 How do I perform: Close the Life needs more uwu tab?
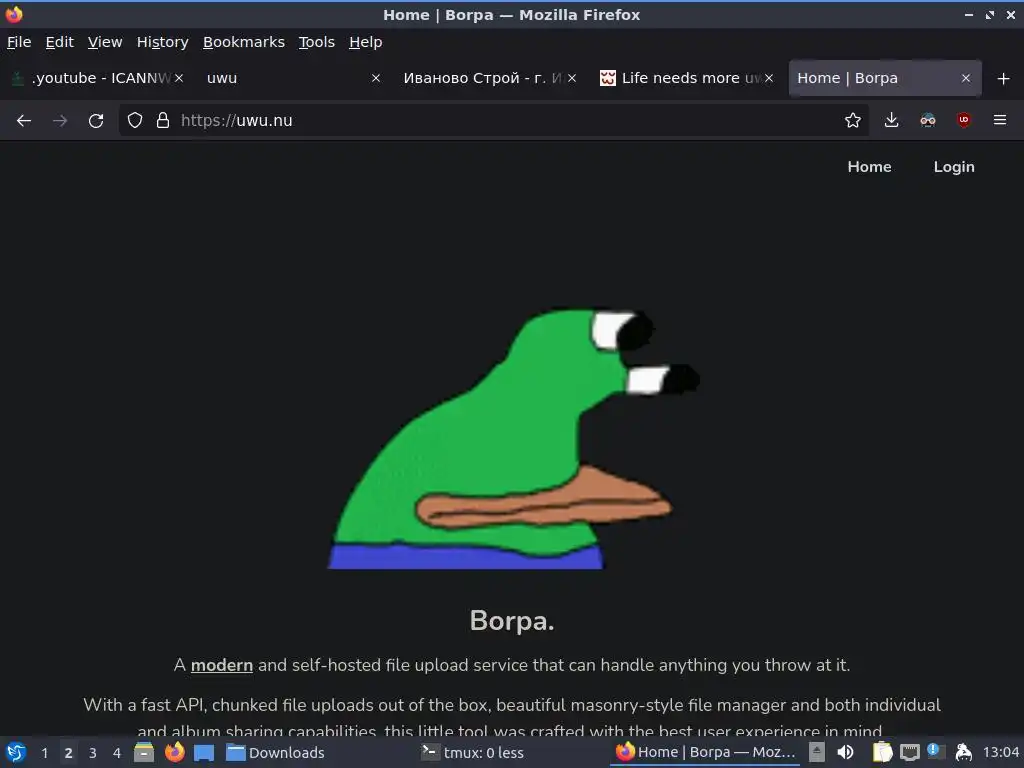coord(769,78)
